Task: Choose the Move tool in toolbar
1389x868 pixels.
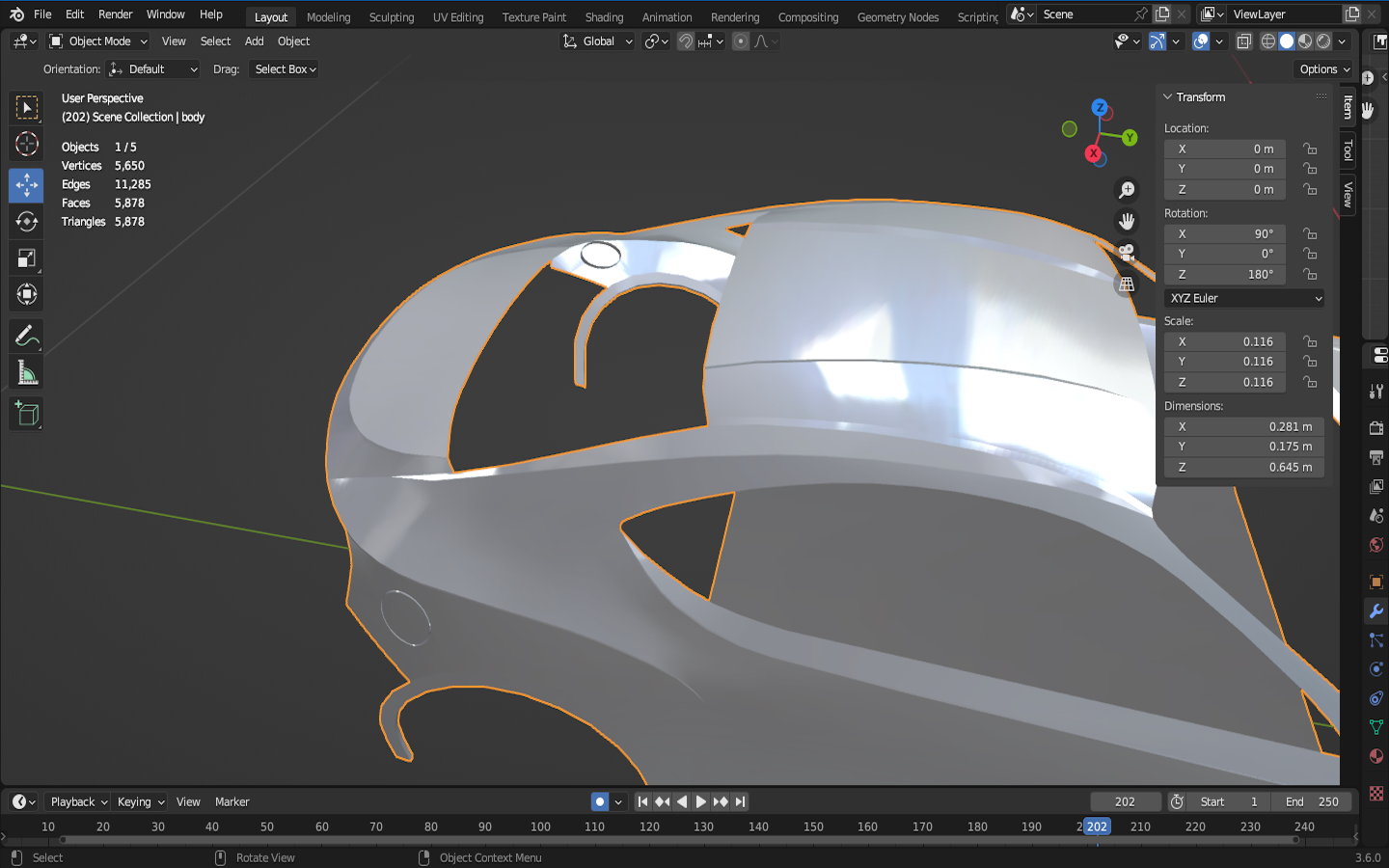Action: pos(26,184)
